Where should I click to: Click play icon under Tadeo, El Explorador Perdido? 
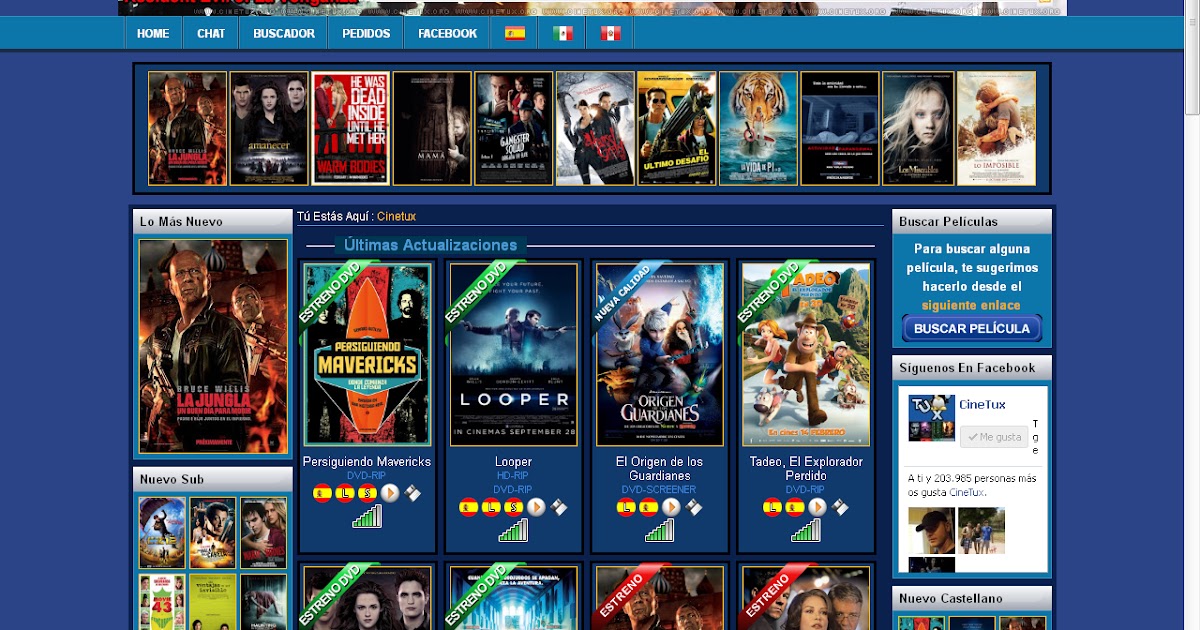[x=817, y=507]
